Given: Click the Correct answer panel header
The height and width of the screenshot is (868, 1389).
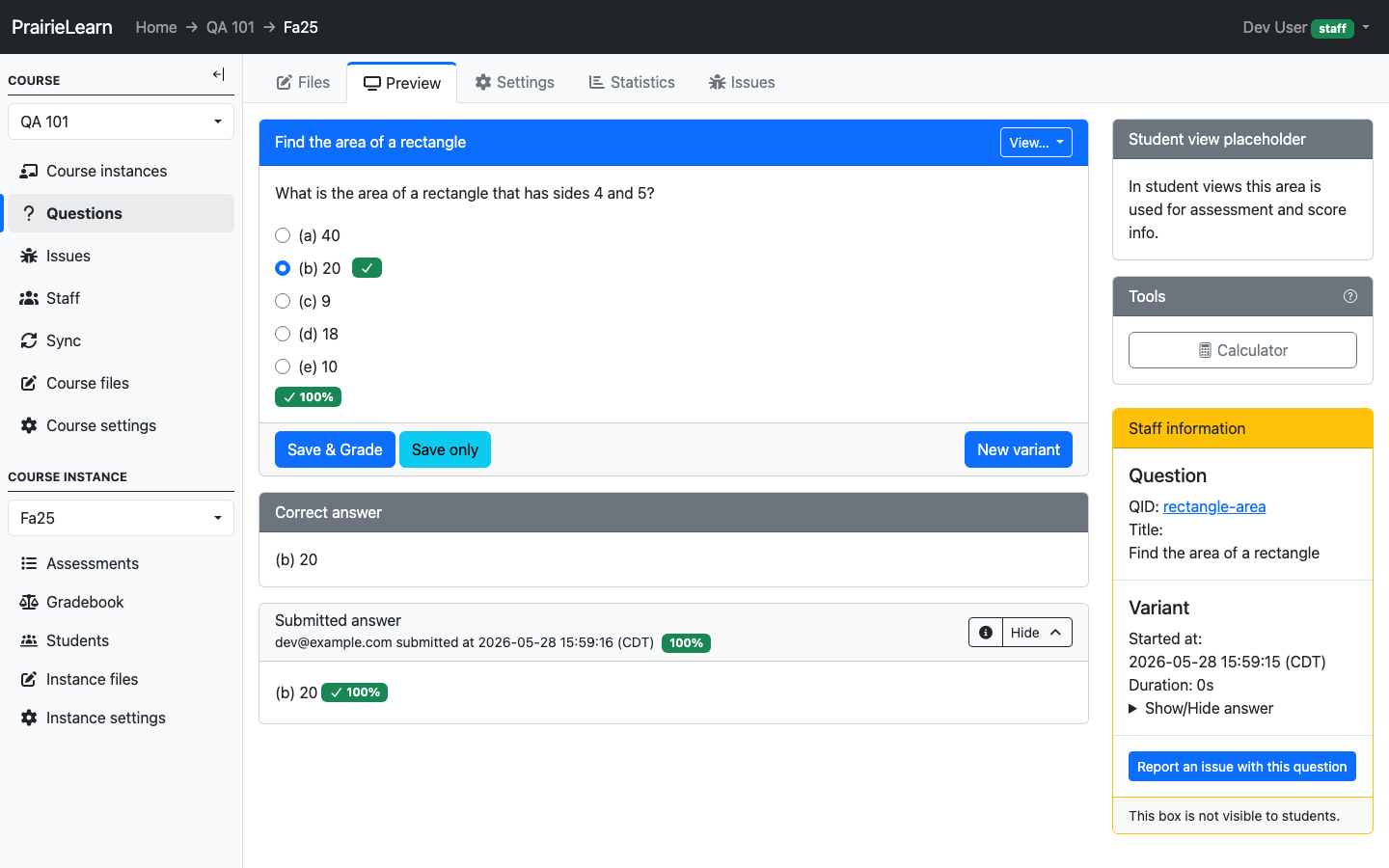Looking at the screenshot, I should coord(673,513).
